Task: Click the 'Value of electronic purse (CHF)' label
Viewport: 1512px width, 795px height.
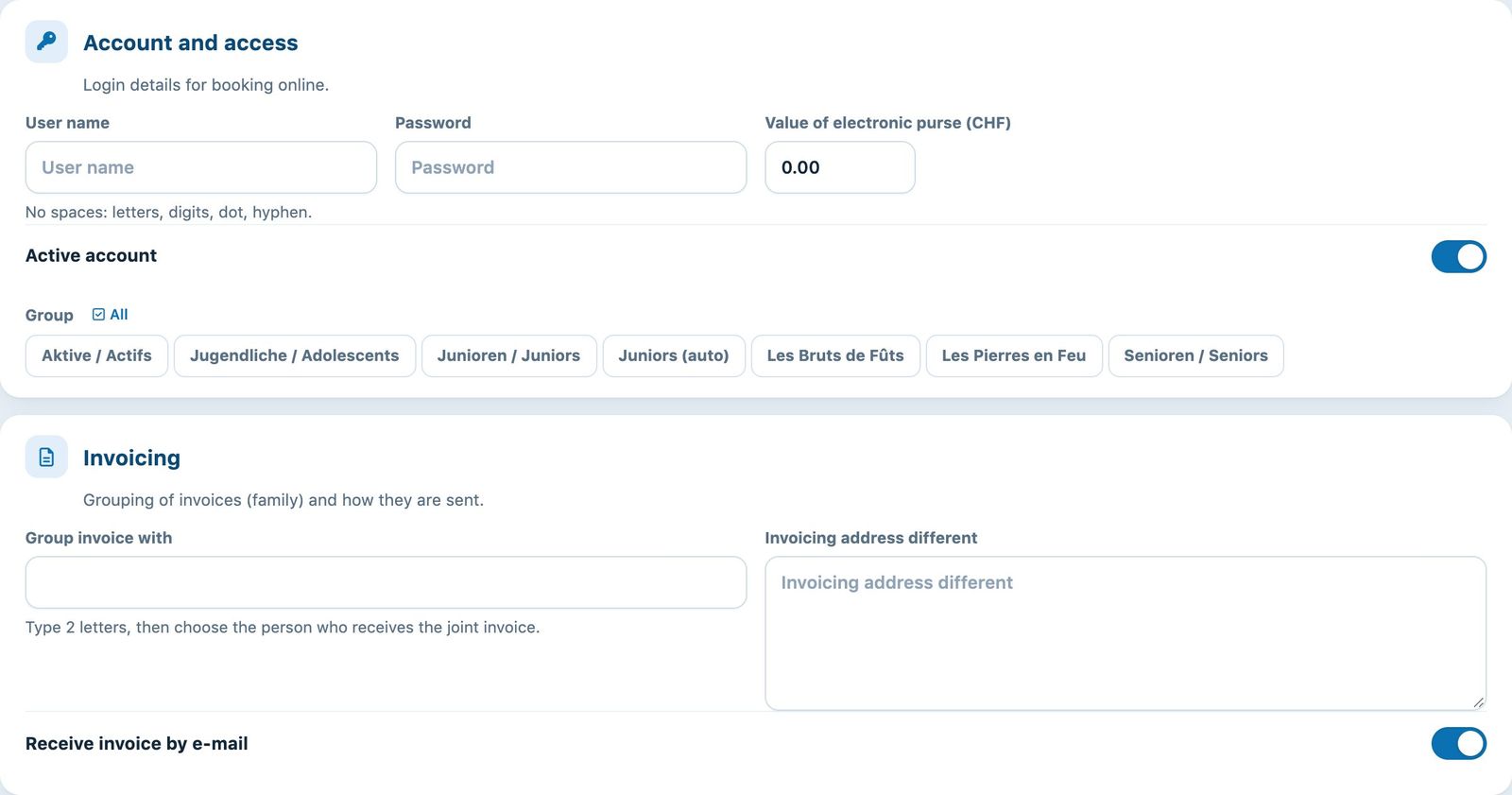Action: coord(888,123)
